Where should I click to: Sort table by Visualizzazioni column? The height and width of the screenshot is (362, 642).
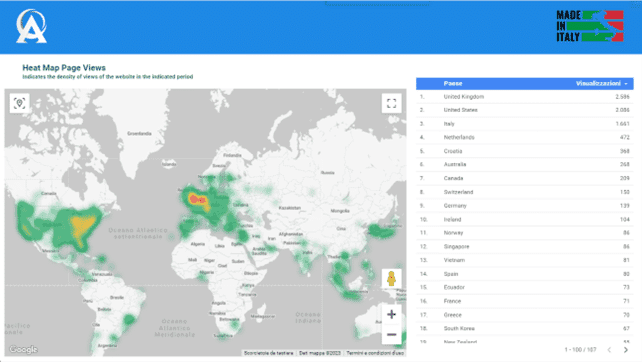click(598, 84)
